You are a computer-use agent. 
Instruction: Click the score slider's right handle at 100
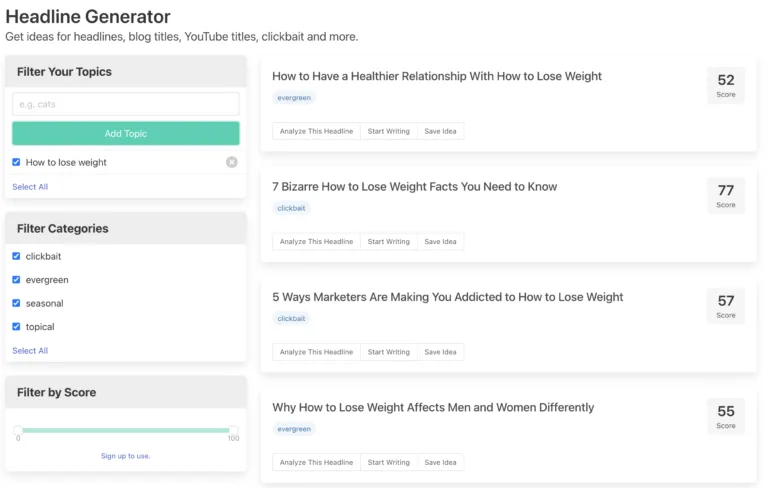[233, 430]
